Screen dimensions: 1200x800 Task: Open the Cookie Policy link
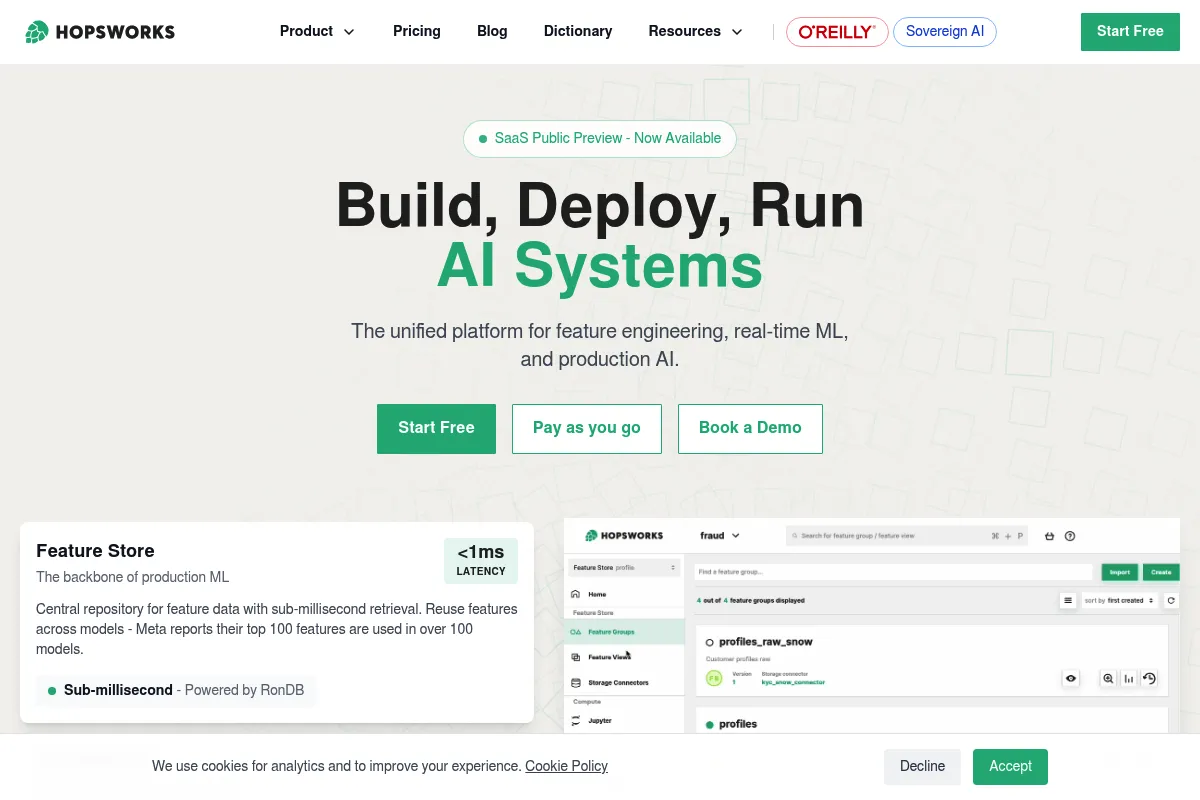point(566,766)
